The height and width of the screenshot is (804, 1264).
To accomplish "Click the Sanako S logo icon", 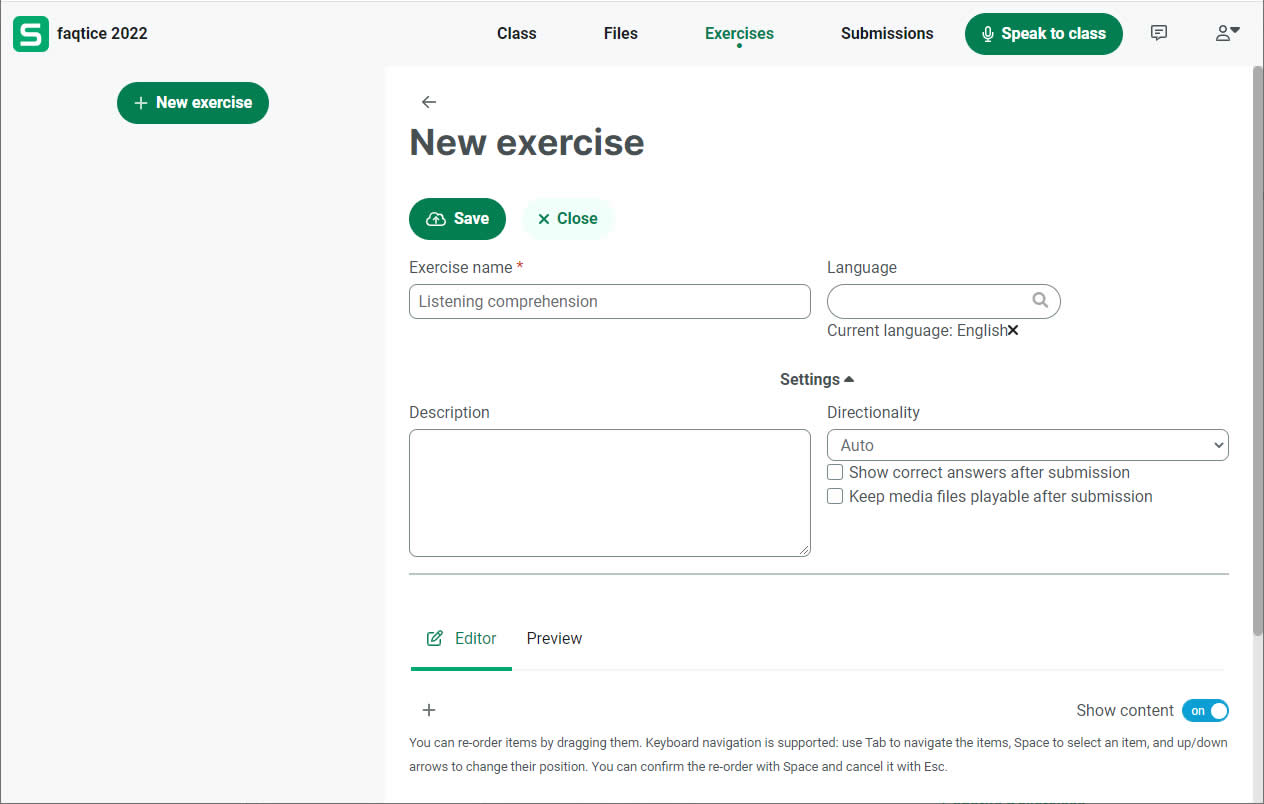I will (x=31, y=34).
